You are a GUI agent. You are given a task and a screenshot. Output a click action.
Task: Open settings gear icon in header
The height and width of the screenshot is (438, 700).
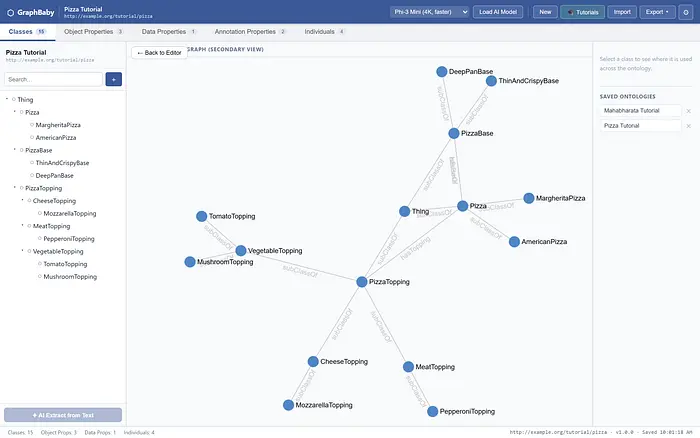coord(686,12)
